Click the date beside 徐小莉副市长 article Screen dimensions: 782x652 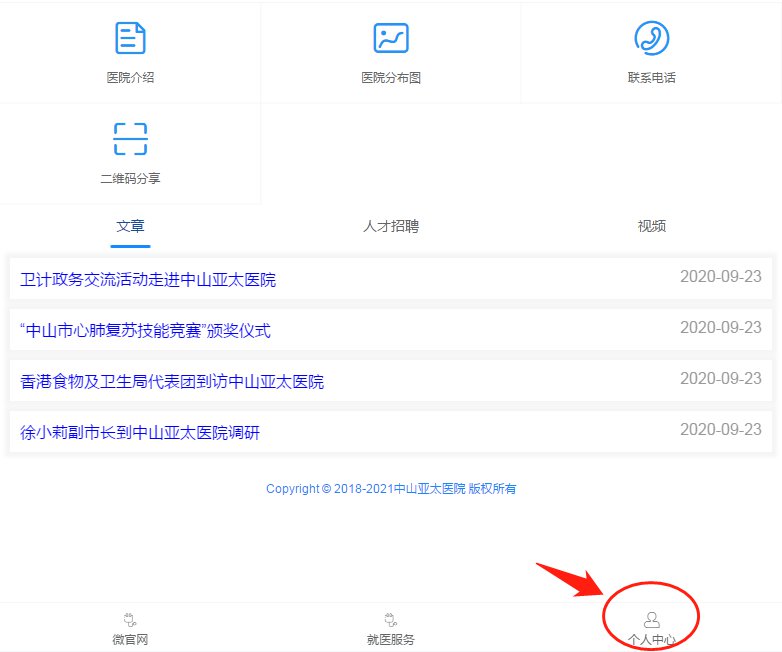coord(720,430)
